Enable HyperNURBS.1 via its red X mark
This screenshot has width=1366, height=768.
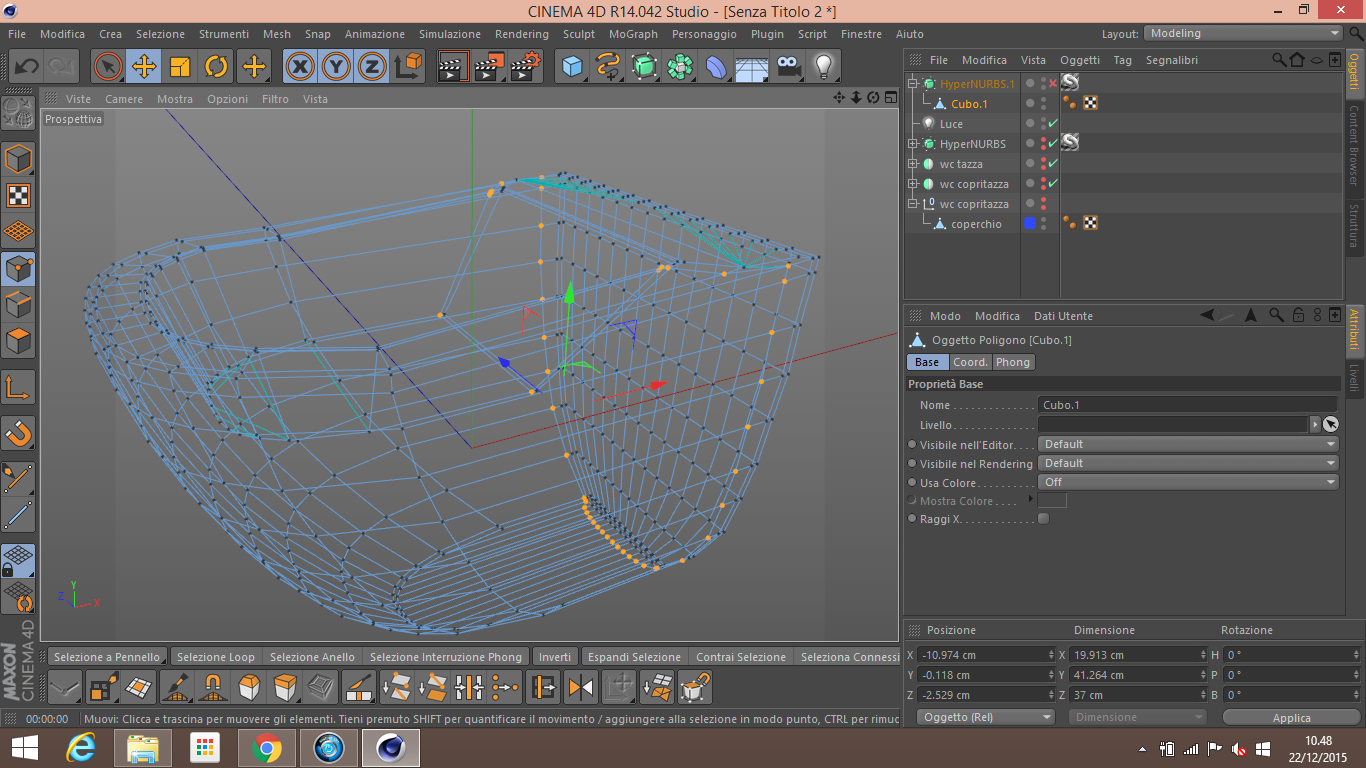pyautogui.click(x=1053, y=84)
